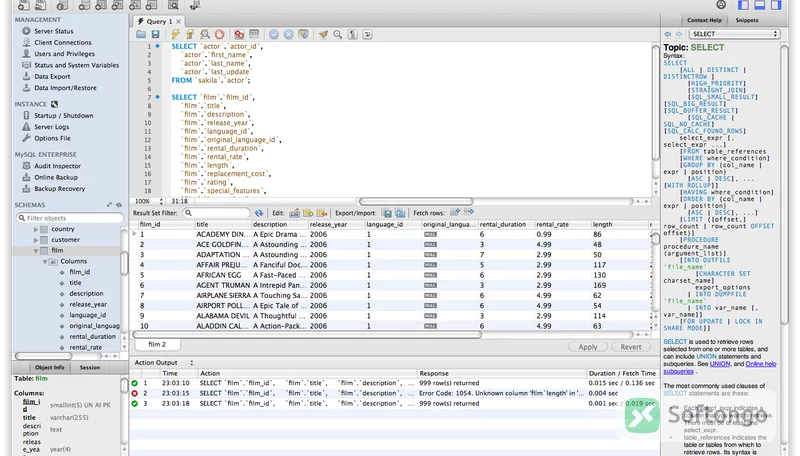This screenshot has height=456, width=800.
Task: Open a SQL script file with the folder icon
Action: pos(141,34)
